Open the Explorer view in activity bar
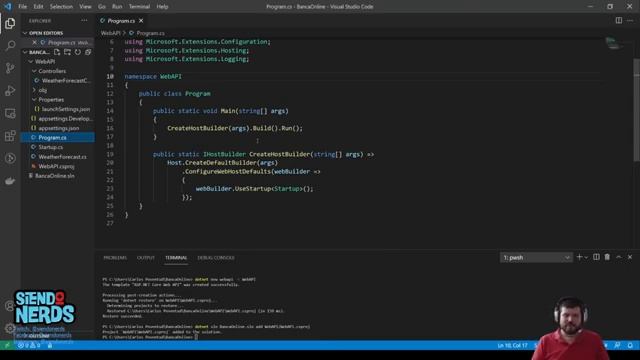 (x=10, y=23)
